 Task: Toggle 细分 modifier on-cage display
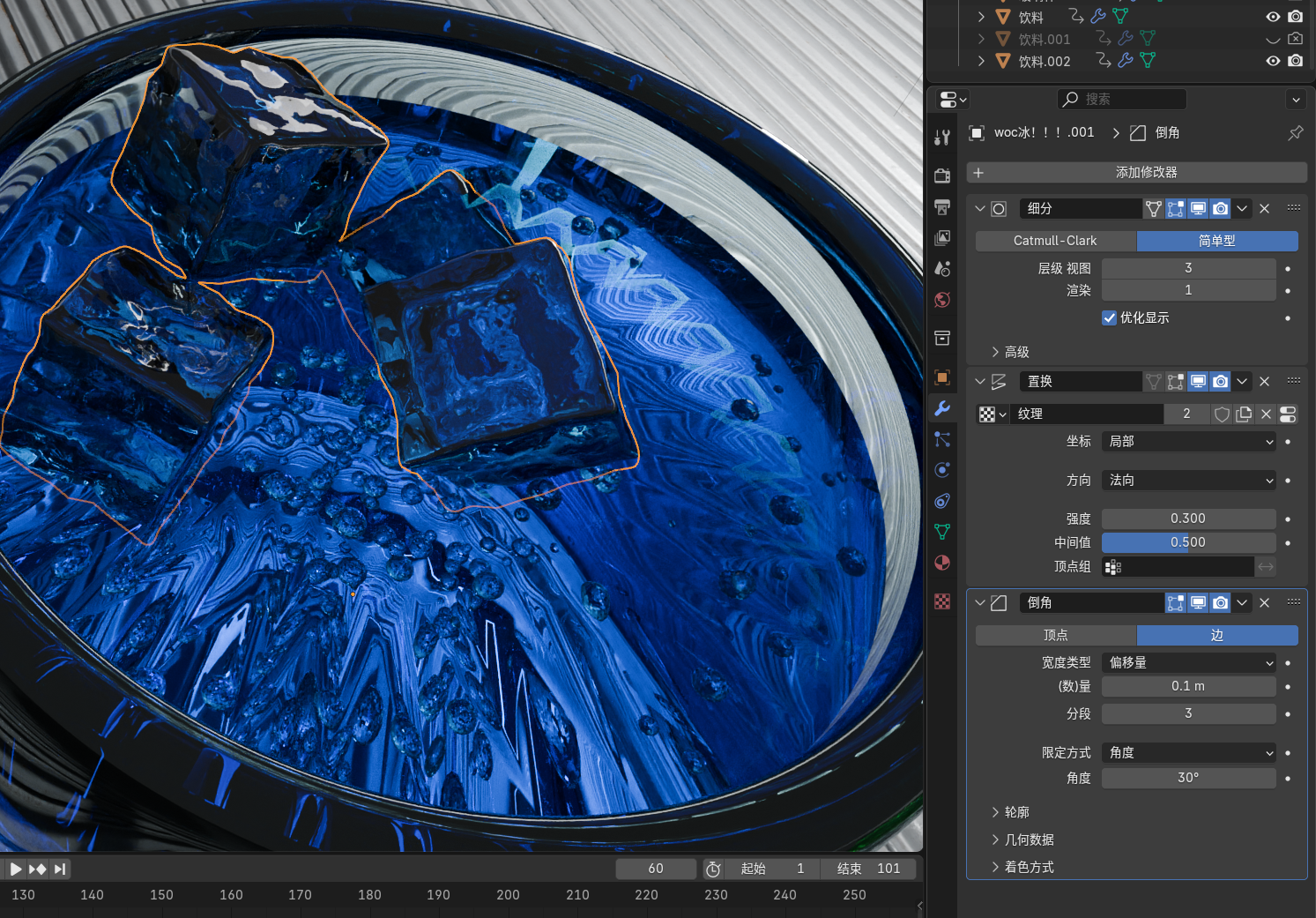click(x=1154, y=209)
